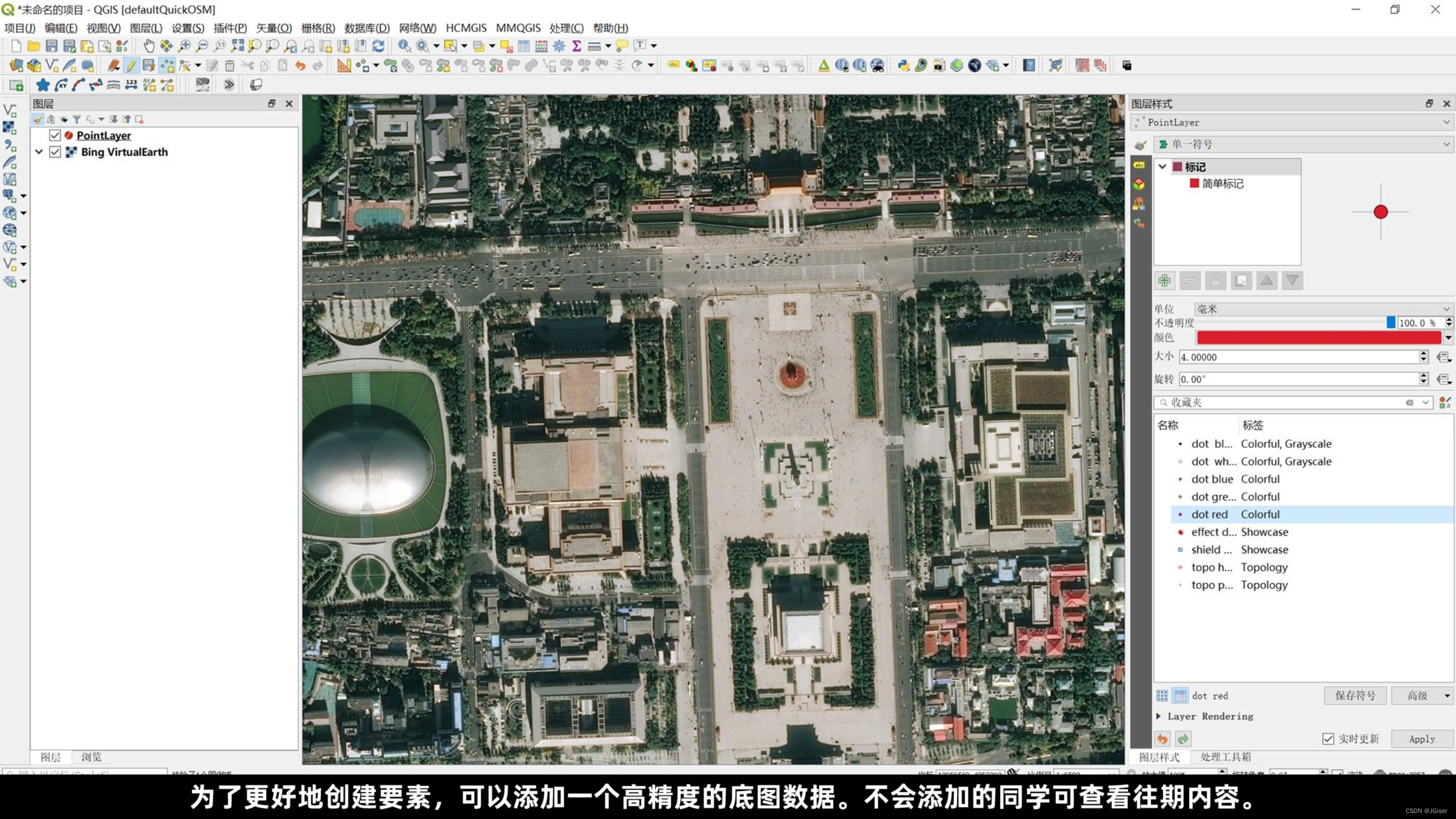The height and width of the screenshot is (819, 1456).
Task: Click the Apply button
Action: [1422, 739]
